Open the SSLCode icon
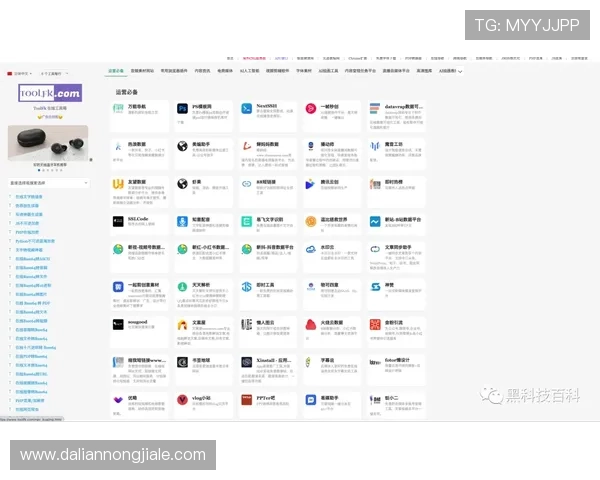Viewport: 600px width, 480px height. coord(118,221)
